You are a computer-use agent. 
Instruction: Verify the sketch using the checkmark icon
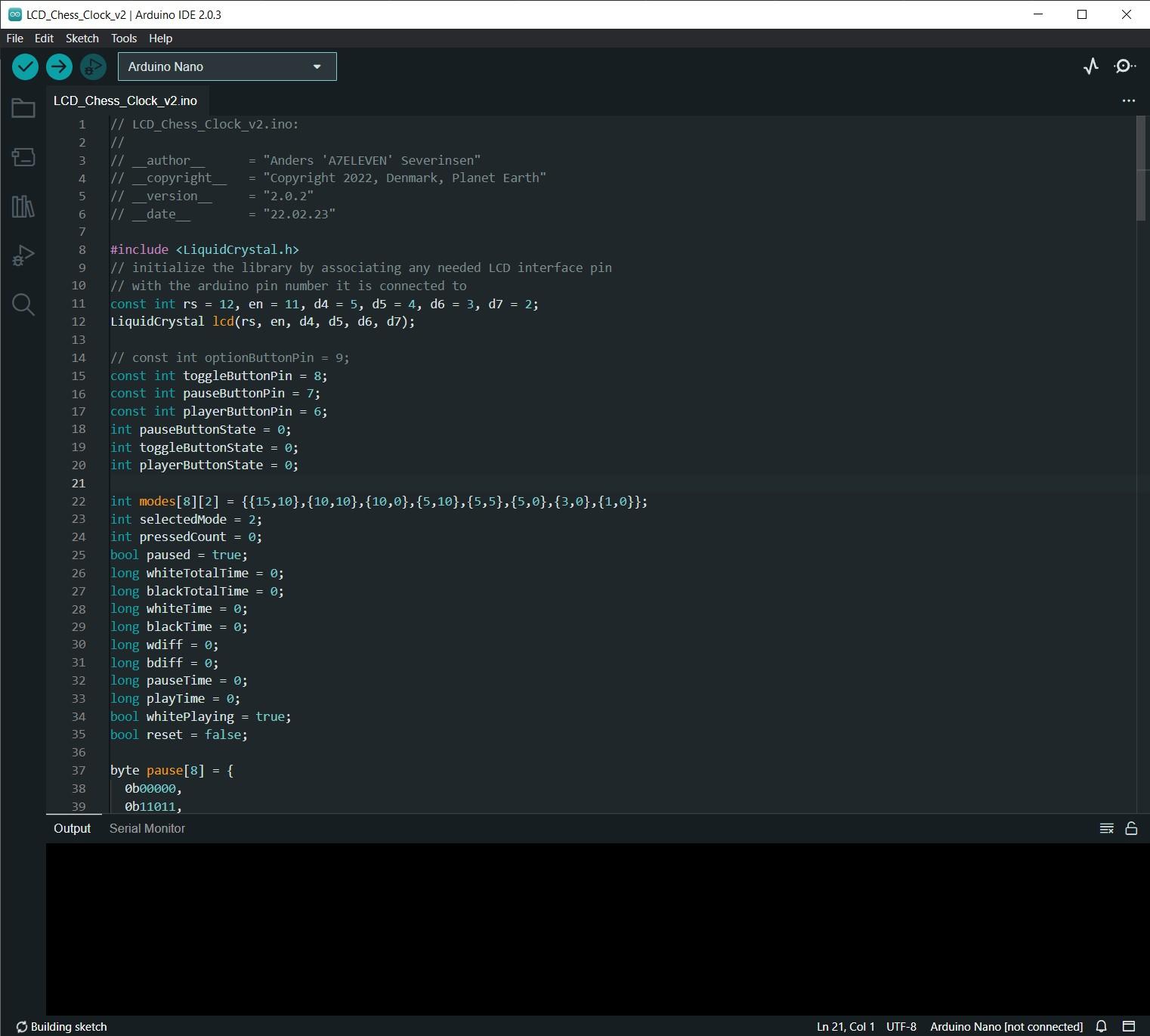pyautogui.click(x=25, y=66)
